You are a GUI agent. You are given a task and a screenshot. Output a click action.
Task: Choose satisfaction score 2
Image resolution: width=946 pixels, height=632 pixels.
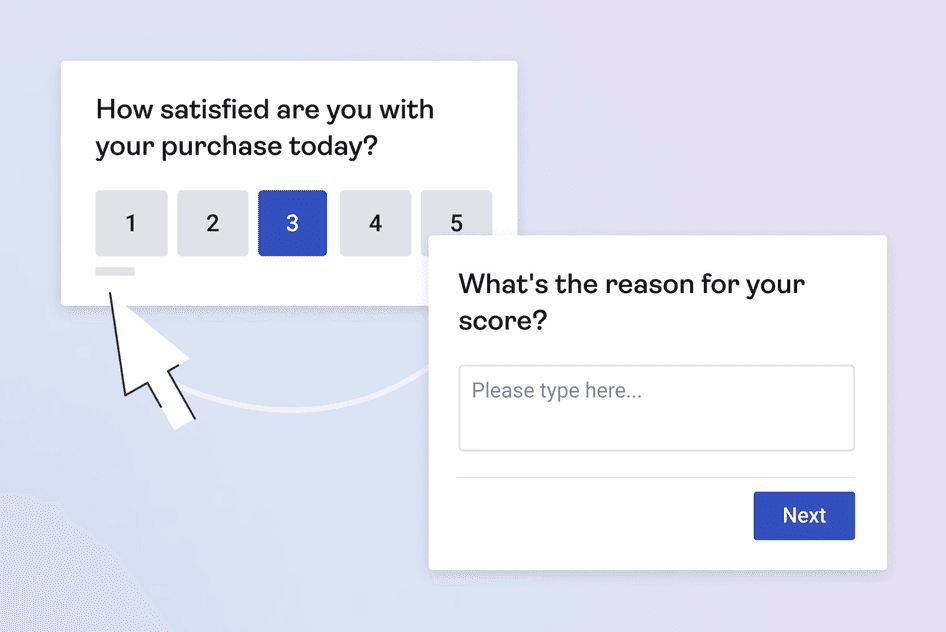(212, 223)
